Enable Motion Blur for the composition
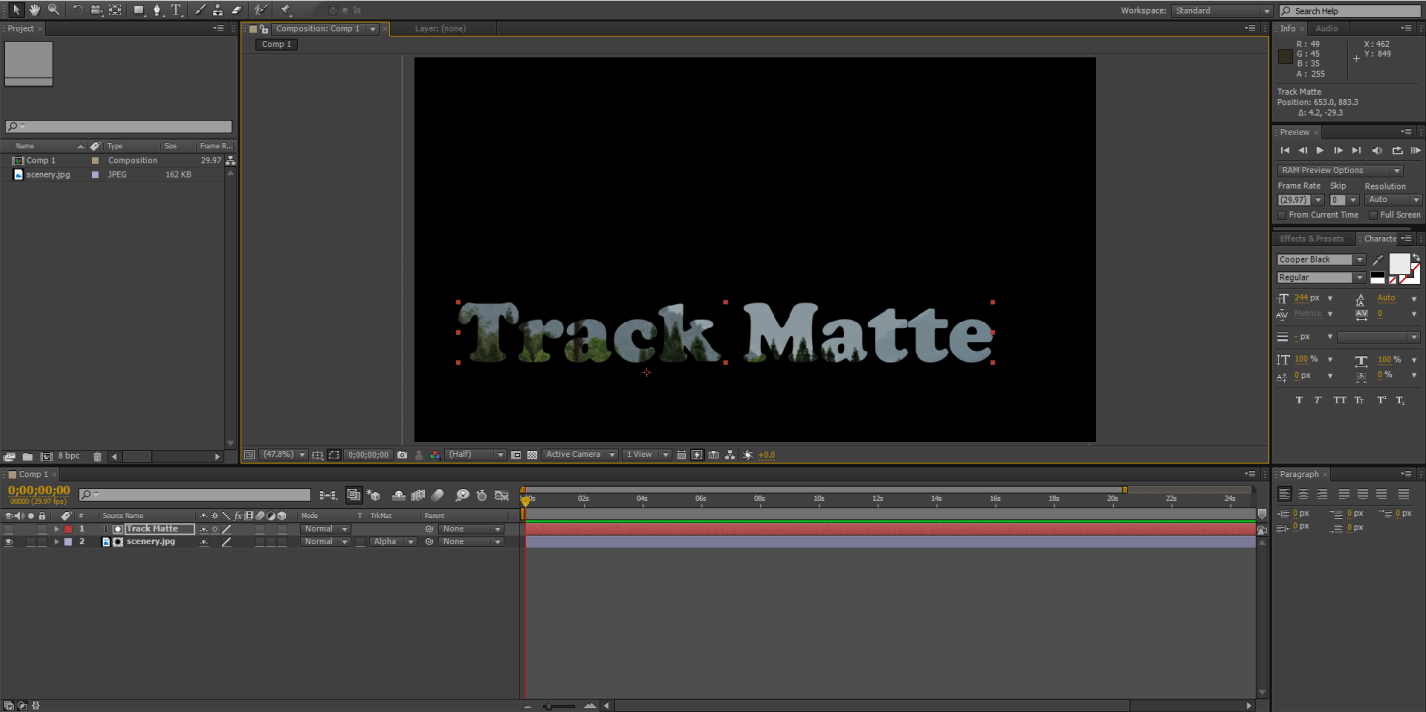The image size is (1426, 712). [x=437, y=494]
